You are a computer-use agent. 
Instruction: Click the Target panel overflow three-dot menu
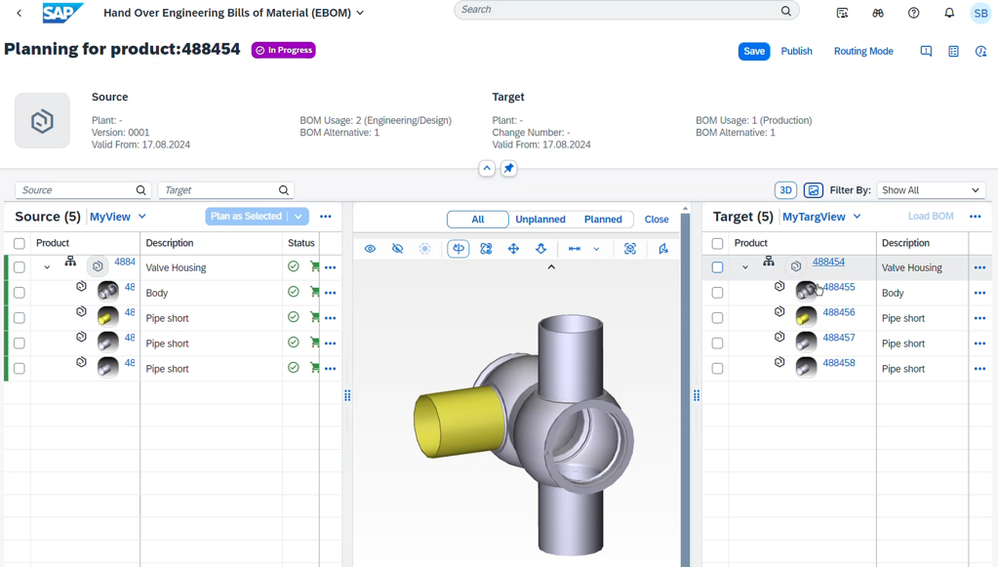(x=975, y=216)
